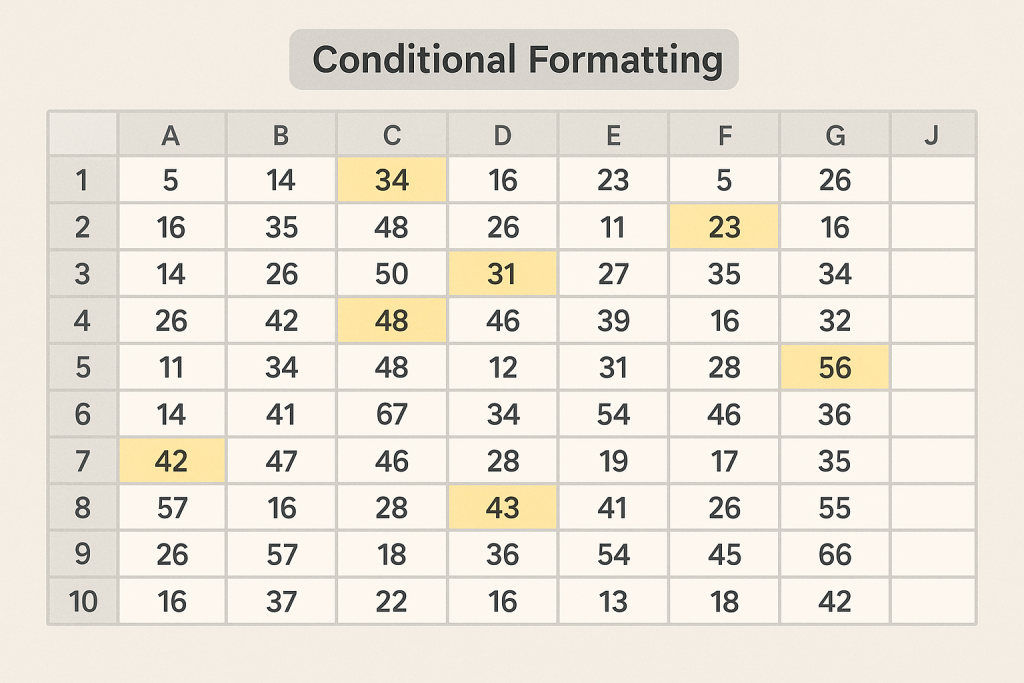Select the highlighted cell showing 31

[x=502, y=274]
